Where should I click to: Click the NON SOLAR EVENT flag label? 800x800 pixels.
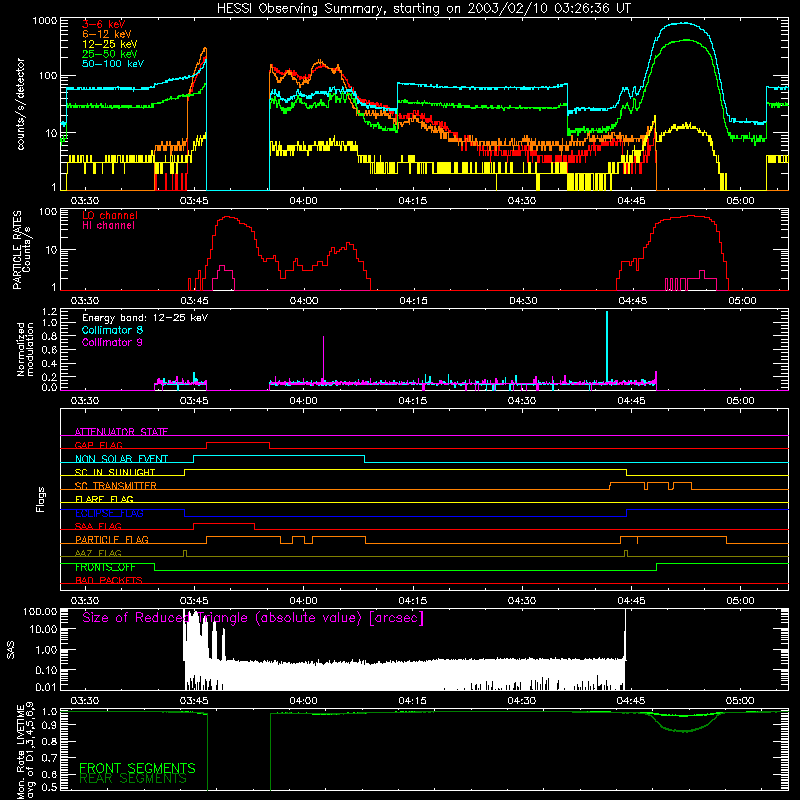click(x=121, y=459)
